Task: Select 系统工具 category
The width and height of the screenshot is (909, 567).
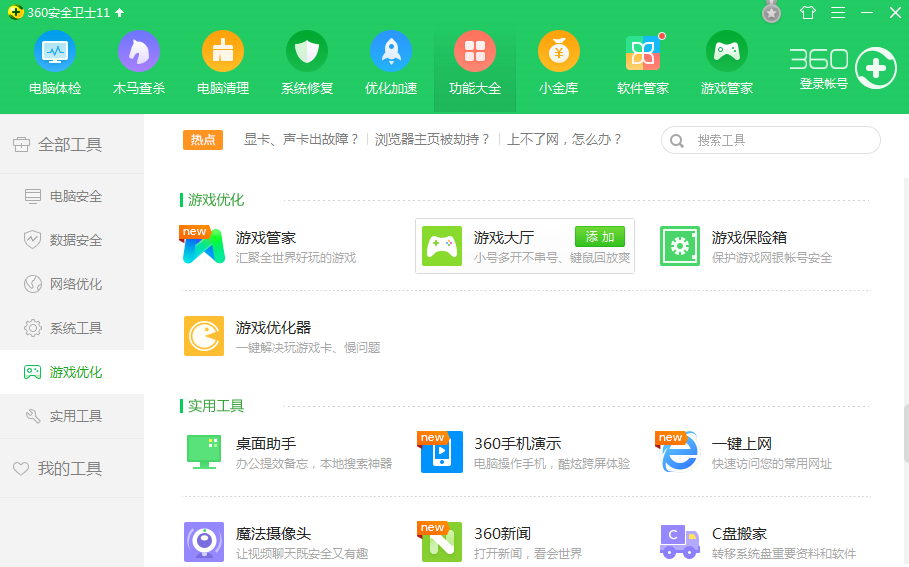Action: [x=72, y=328]
